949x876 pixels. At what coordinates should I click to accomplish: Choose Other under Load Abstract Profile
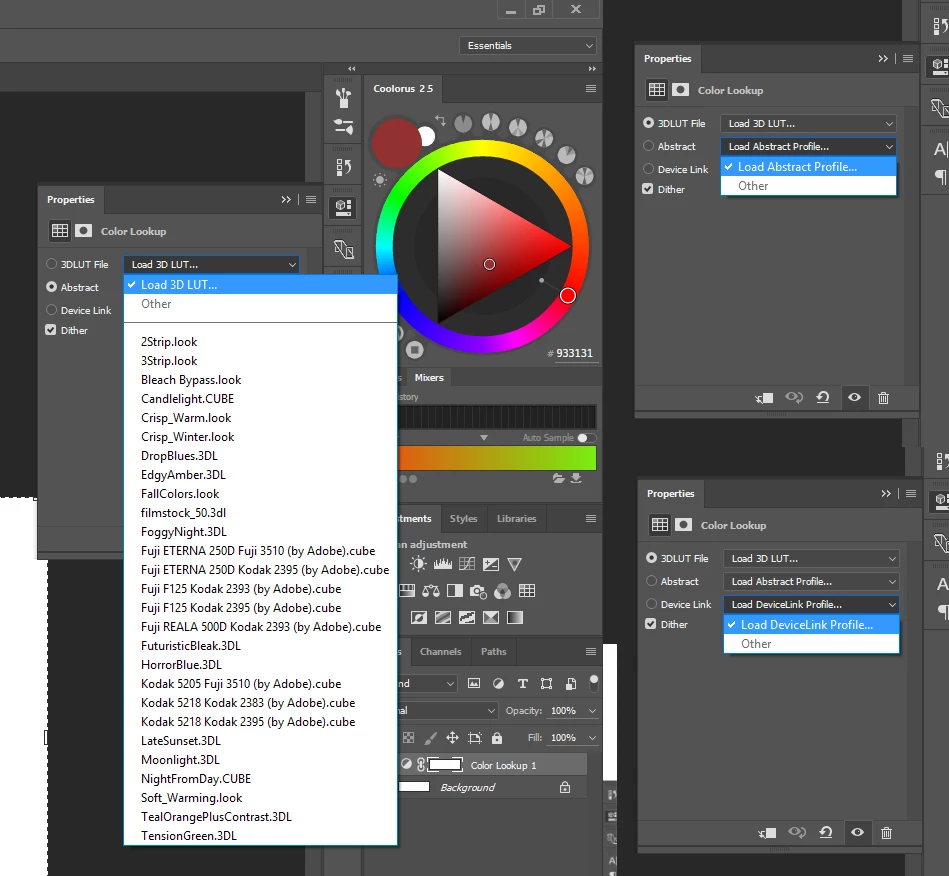click(x=808, y=186)
